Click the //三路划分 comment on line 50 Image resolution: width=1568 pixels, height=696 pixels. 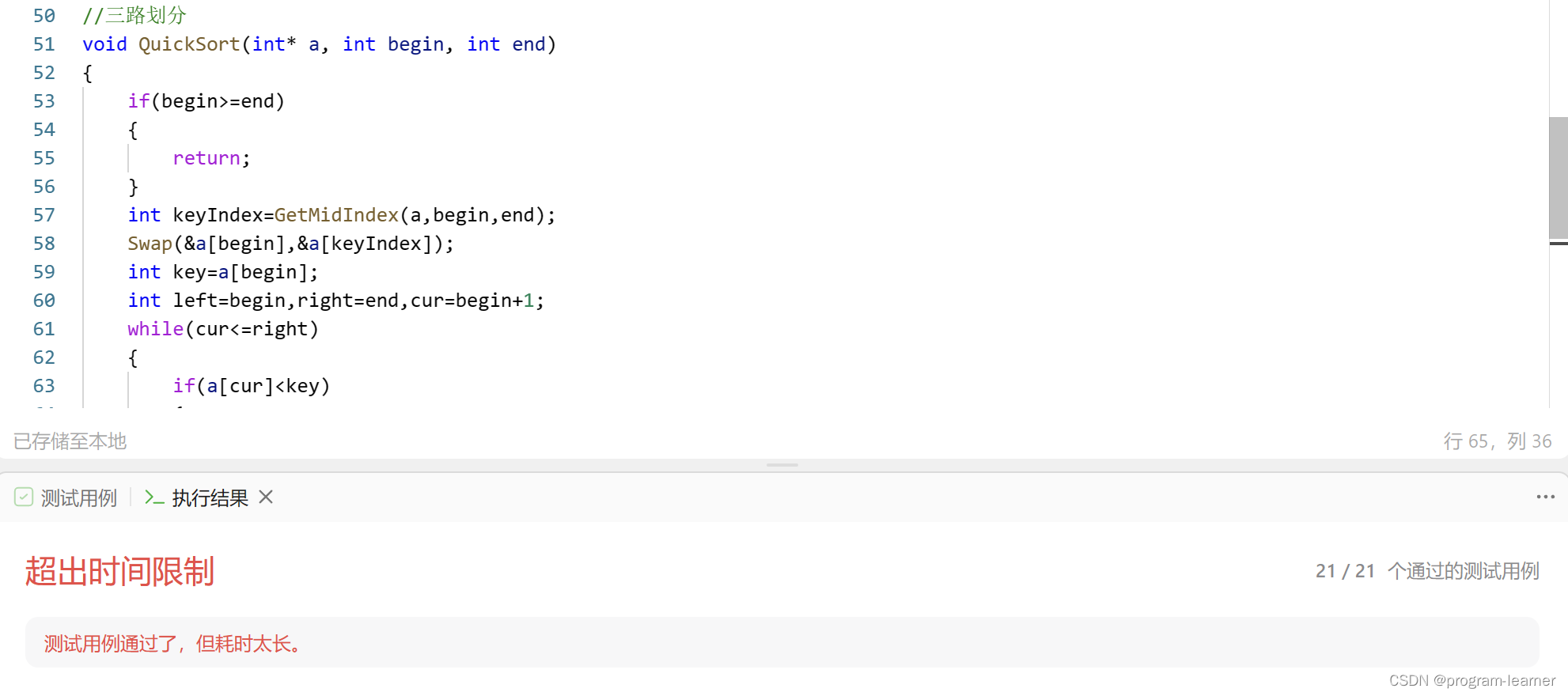click(134, 16)
